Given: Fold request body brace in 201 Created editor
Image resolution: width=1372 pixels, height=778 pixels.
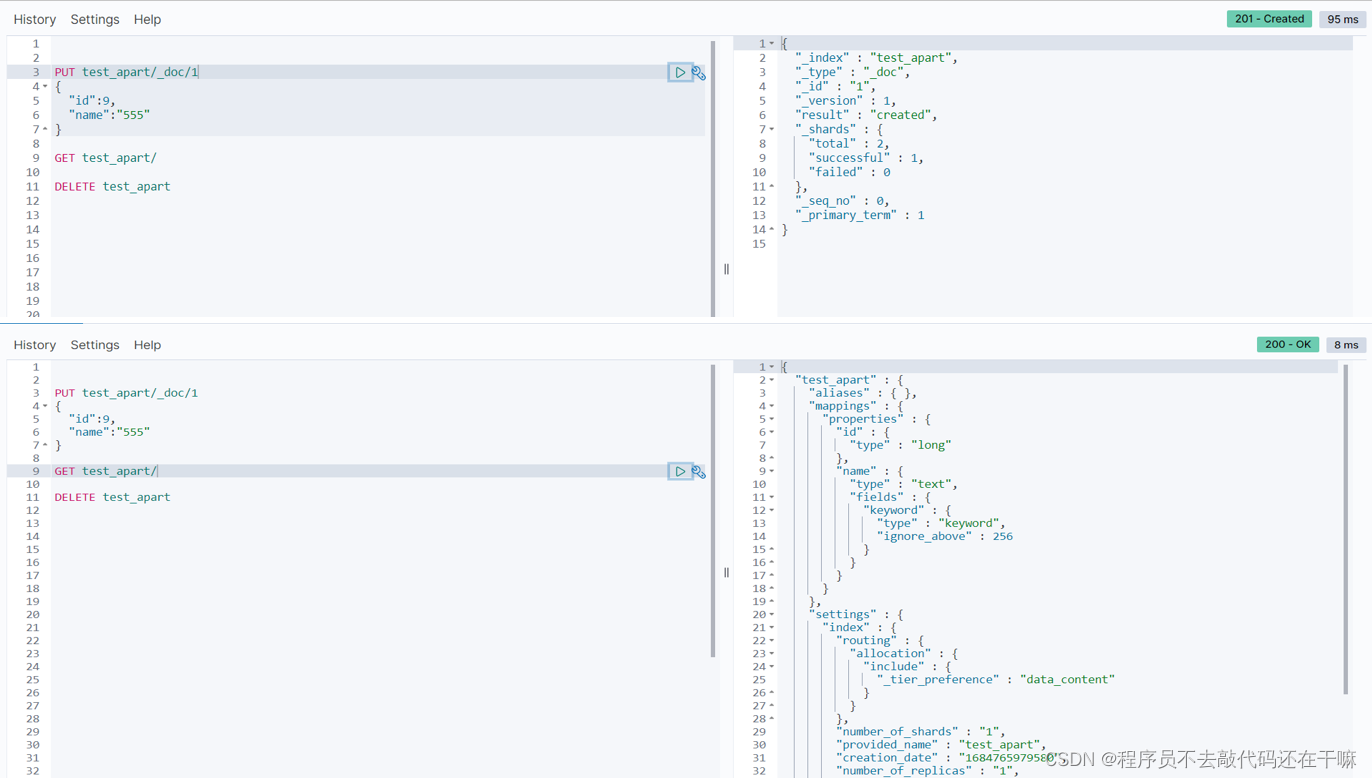Looking at the screenshot, I should tap(45, 86).
